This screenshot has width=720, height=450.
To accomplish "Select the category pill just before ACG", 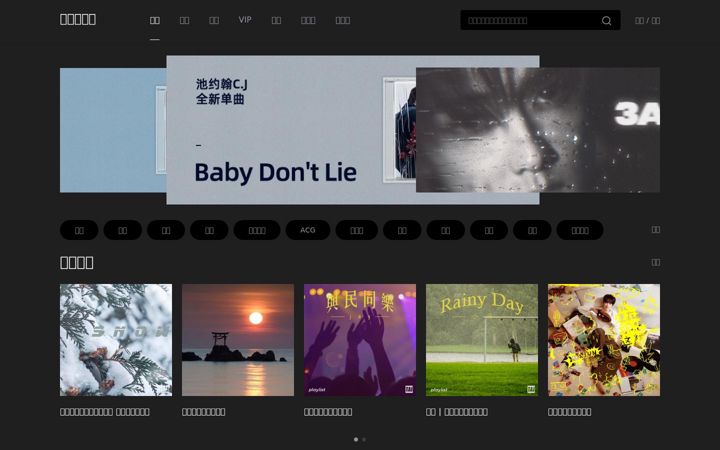I will pos(257,230).
